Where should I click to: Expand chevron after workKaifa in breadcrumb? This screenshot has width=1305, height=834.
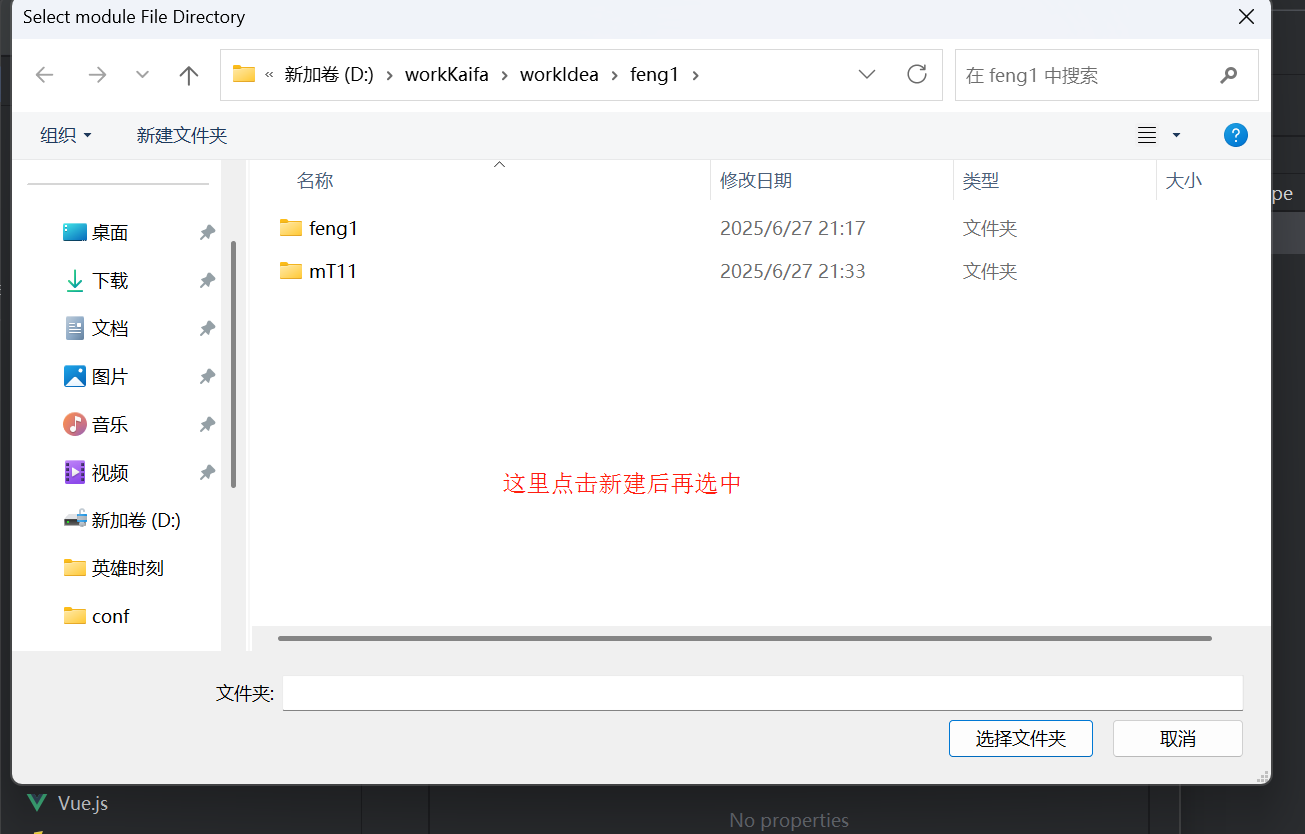coord(505,75)
